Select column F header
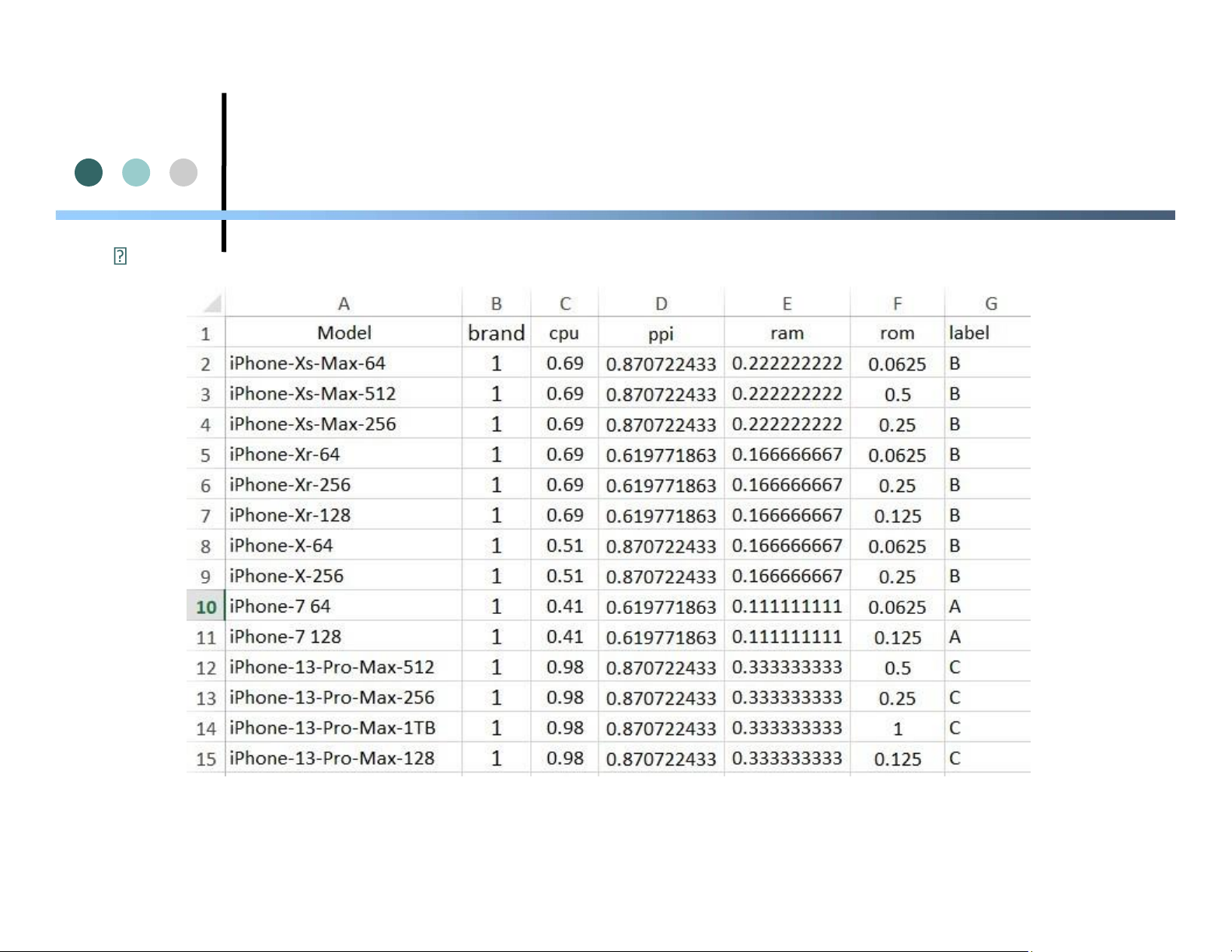 pos(898,303)
